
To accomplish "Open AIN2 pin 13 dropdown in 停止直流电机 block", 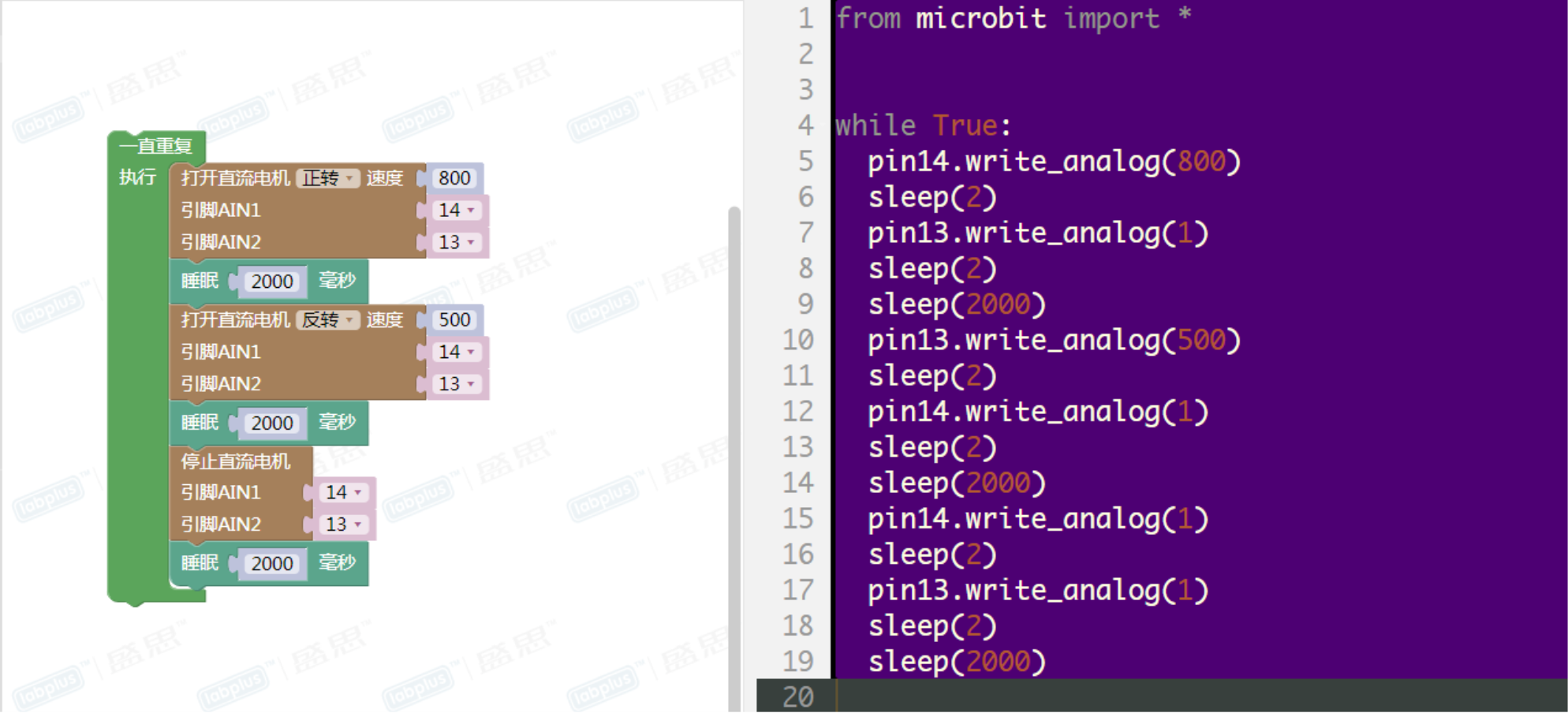I will 344,524.
